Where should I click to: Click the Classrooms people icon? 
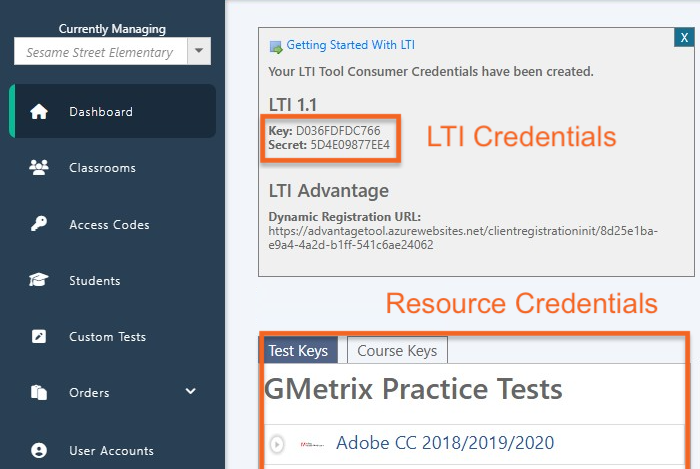[x=39, y=167]
